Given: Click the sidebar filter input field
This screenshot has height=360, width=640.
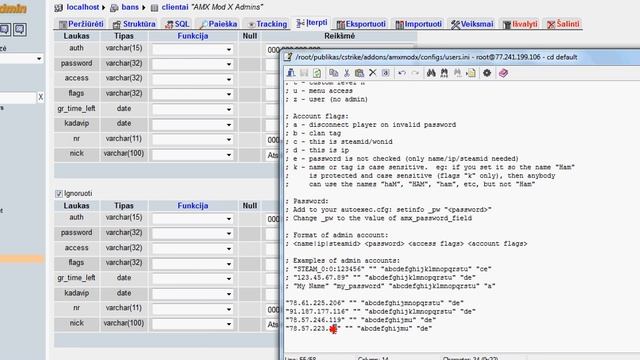Looking at the screenshot, I should [x=18, y=97].
